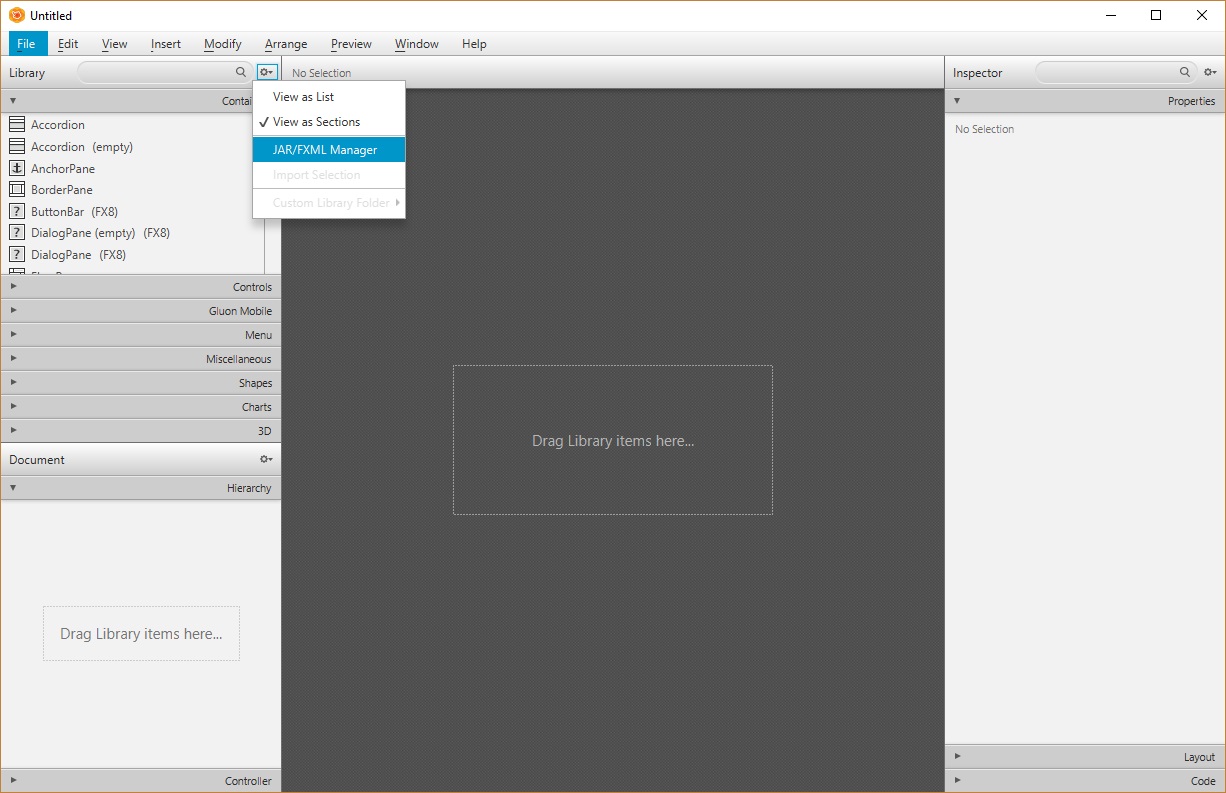Expand the Gluon Mobile library section
This screenshot has width=1226, height=793.
pyautogui.click(x=141, y=311)
